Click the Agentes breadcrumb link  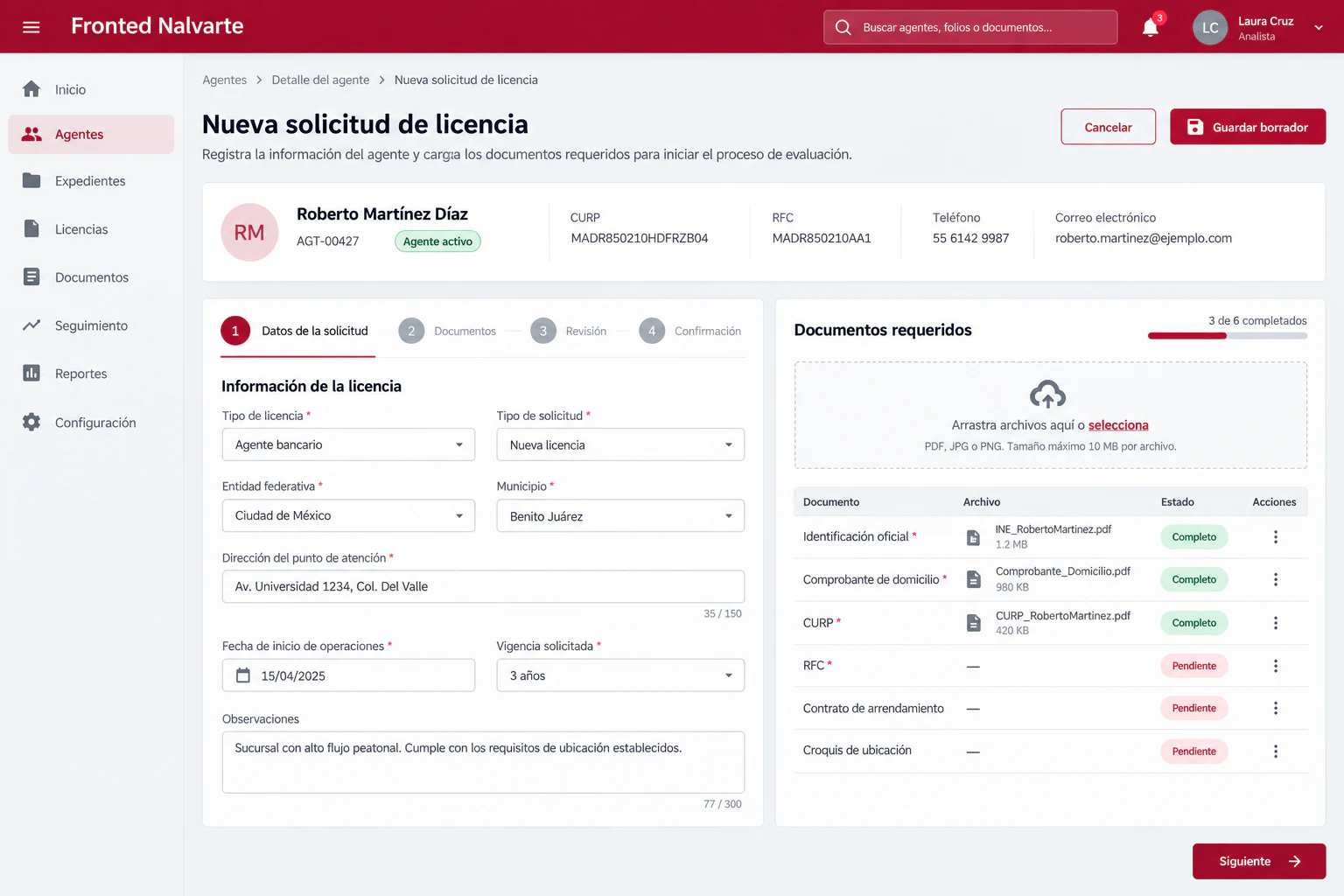224,80
